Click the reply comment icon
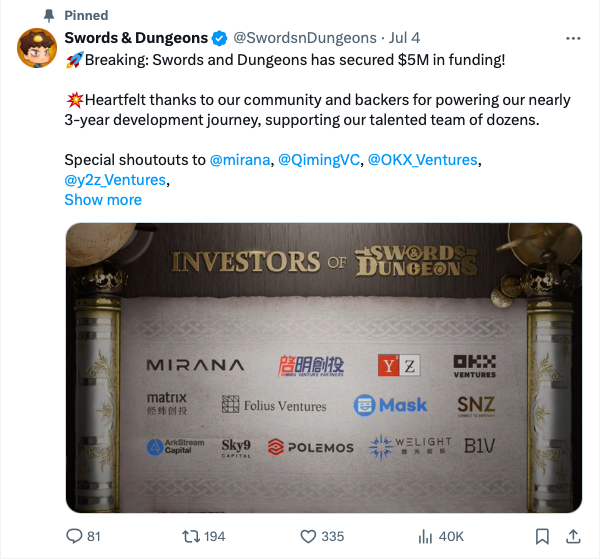This screenshot has width=604, height=559. pyautogui.click(x=74, y=536)
